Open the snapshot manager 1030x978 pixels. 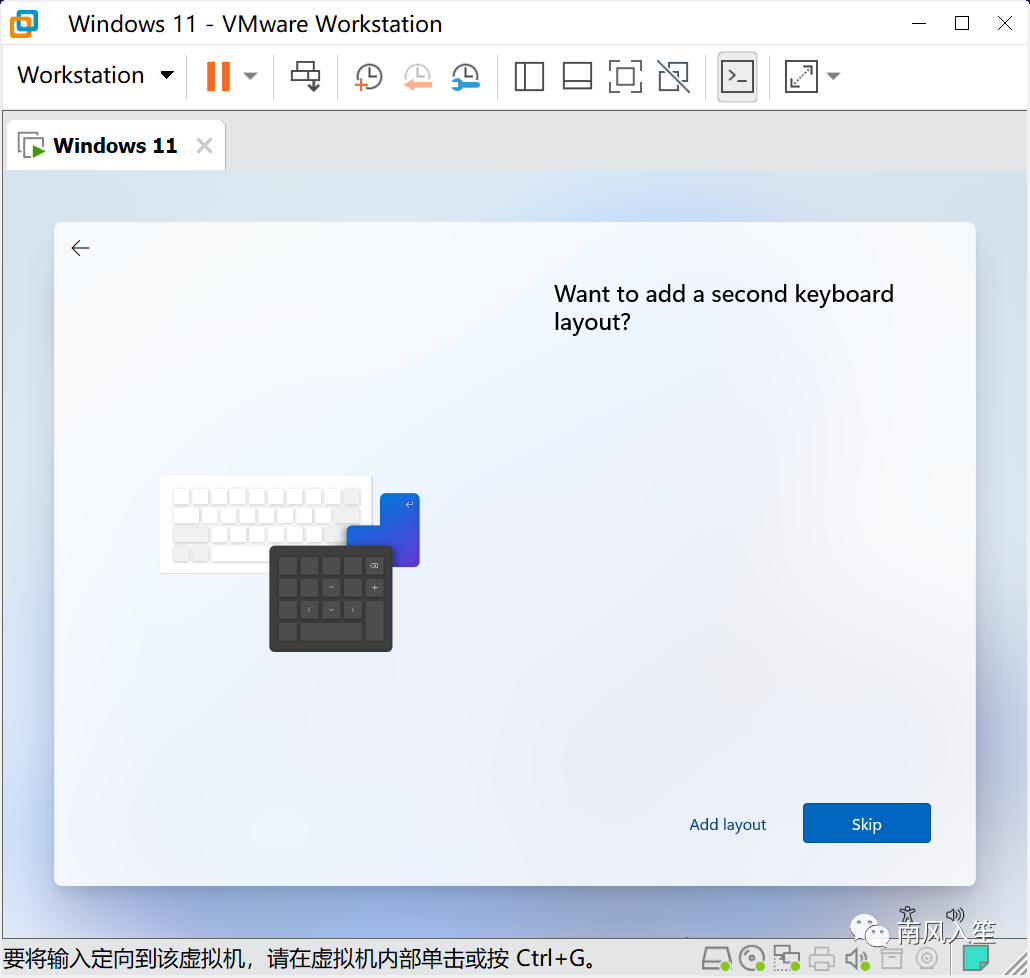click(466, 76)
